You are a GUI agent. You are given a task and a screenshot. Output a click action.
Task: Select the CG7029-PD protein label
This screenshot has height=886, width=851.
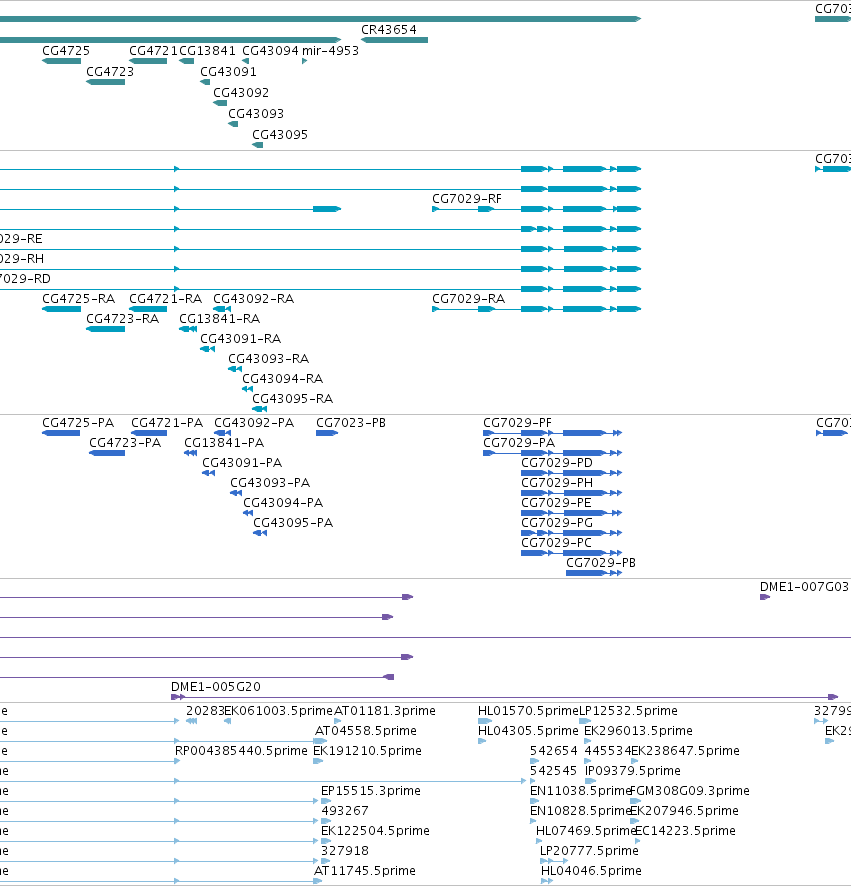[x=557, y=463]
